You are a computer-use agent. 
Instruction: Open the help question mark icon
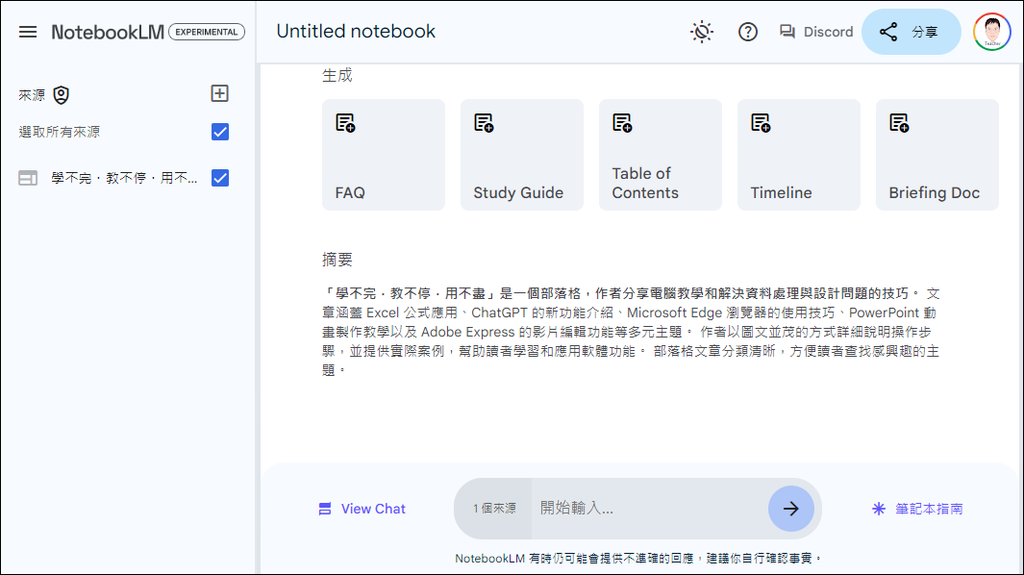tap(748, 31)
